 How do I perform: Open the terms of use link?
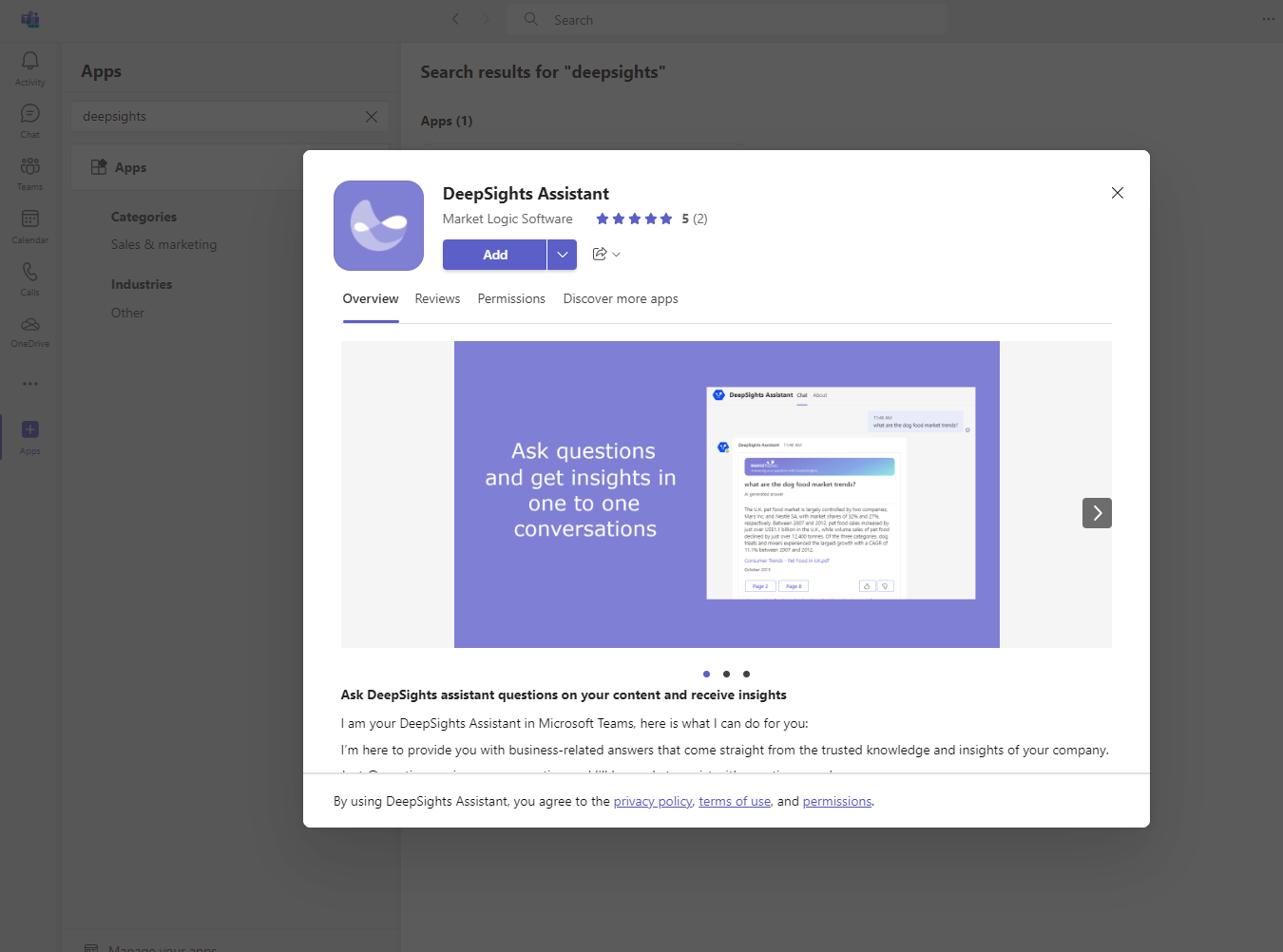pyautogui.click(x=735, y=801)
